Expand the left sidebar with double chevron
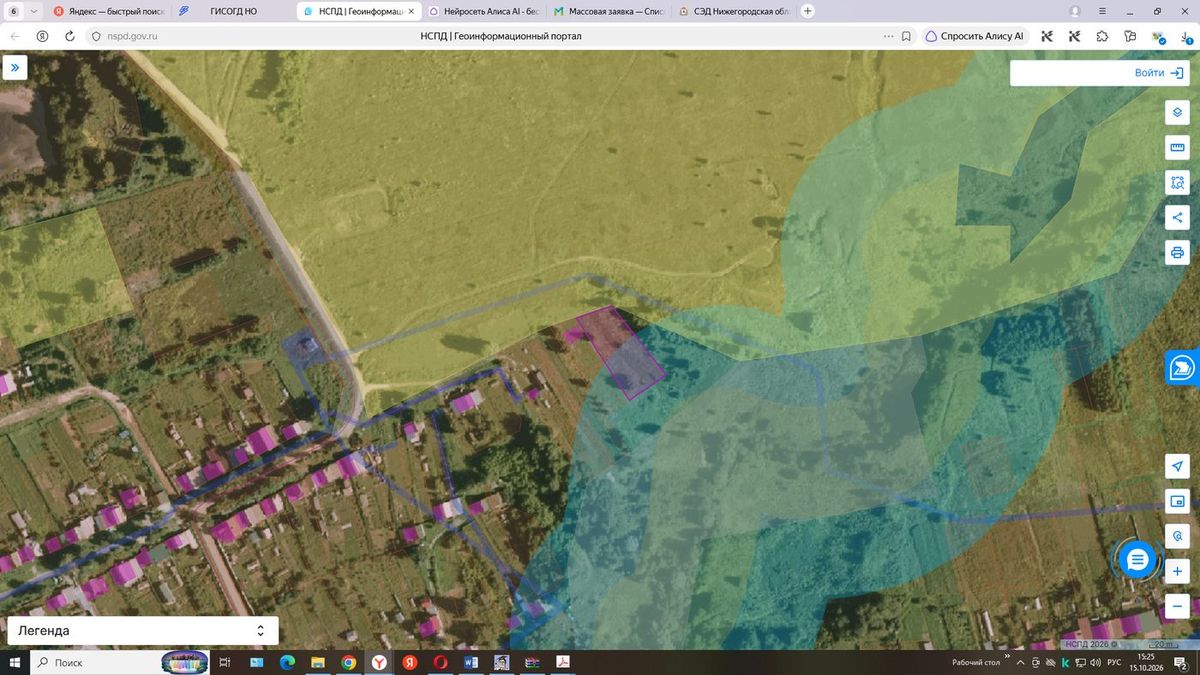 coord(15,67)
